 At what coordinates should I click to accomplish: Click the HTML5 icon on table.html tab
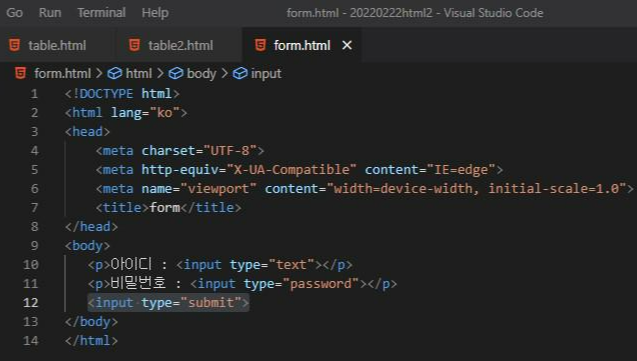coord(15,45)
